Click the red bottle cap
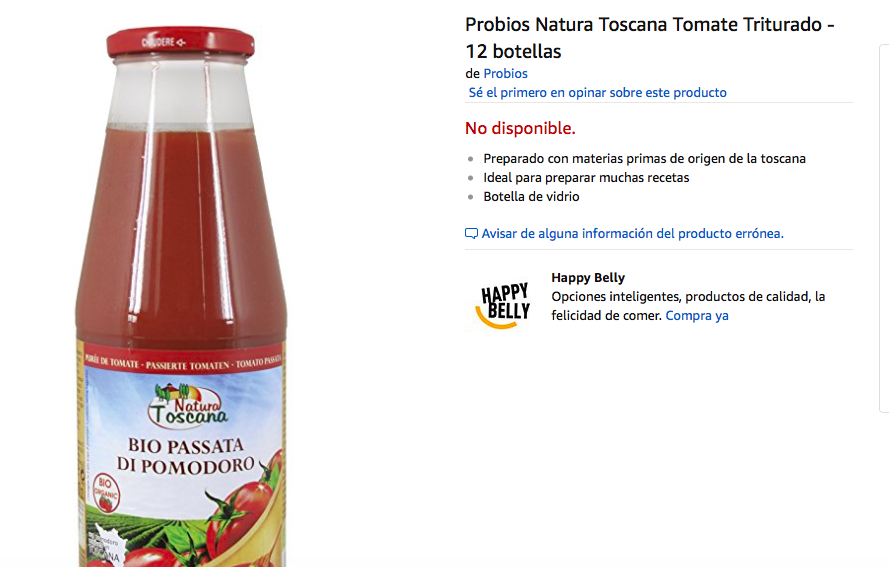This screenshot has width=889, height=567. coord(180,43)
